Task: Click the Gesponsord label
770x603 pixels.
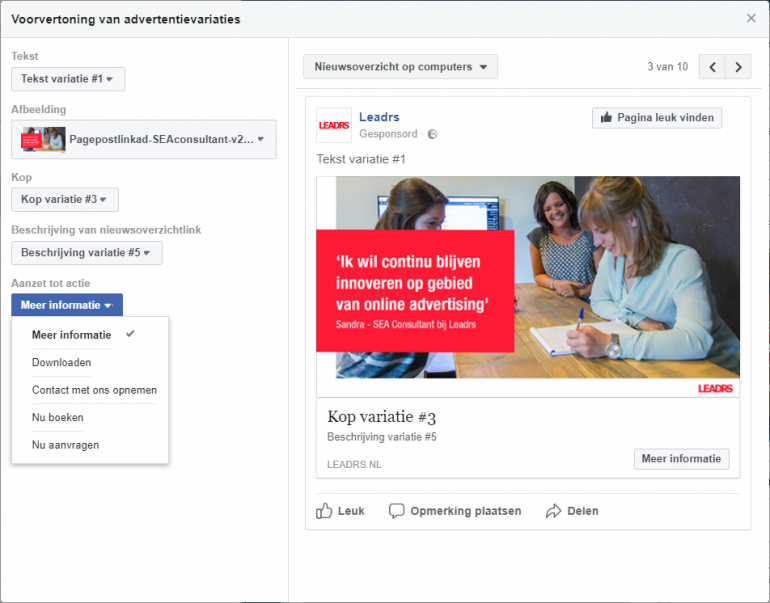Action: [388, 134]
